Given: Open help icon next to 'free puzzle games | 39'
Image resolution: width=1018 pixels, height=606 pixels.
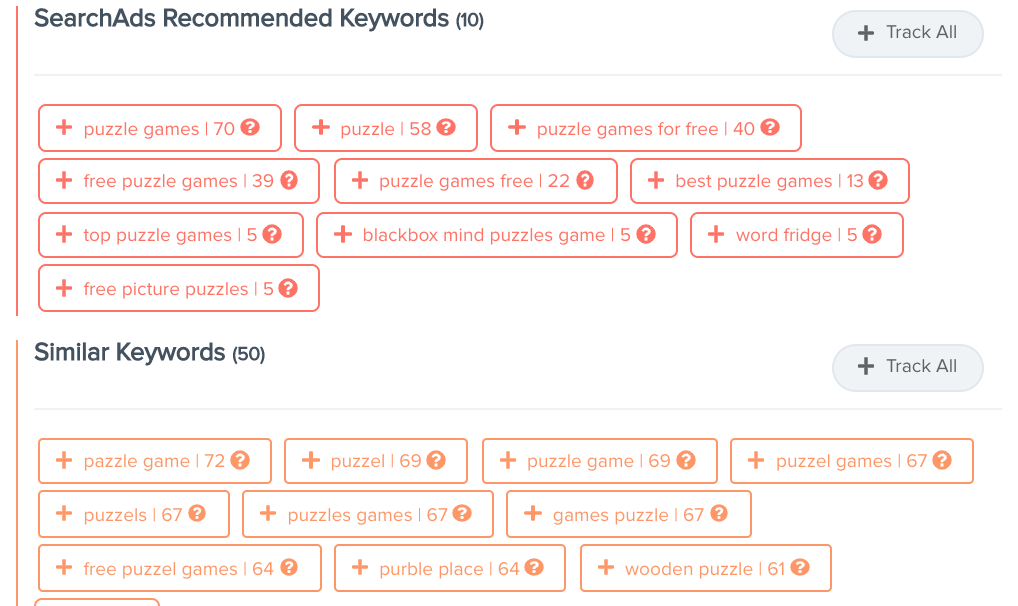Looking at the screenshot, I should pos(289,181).
